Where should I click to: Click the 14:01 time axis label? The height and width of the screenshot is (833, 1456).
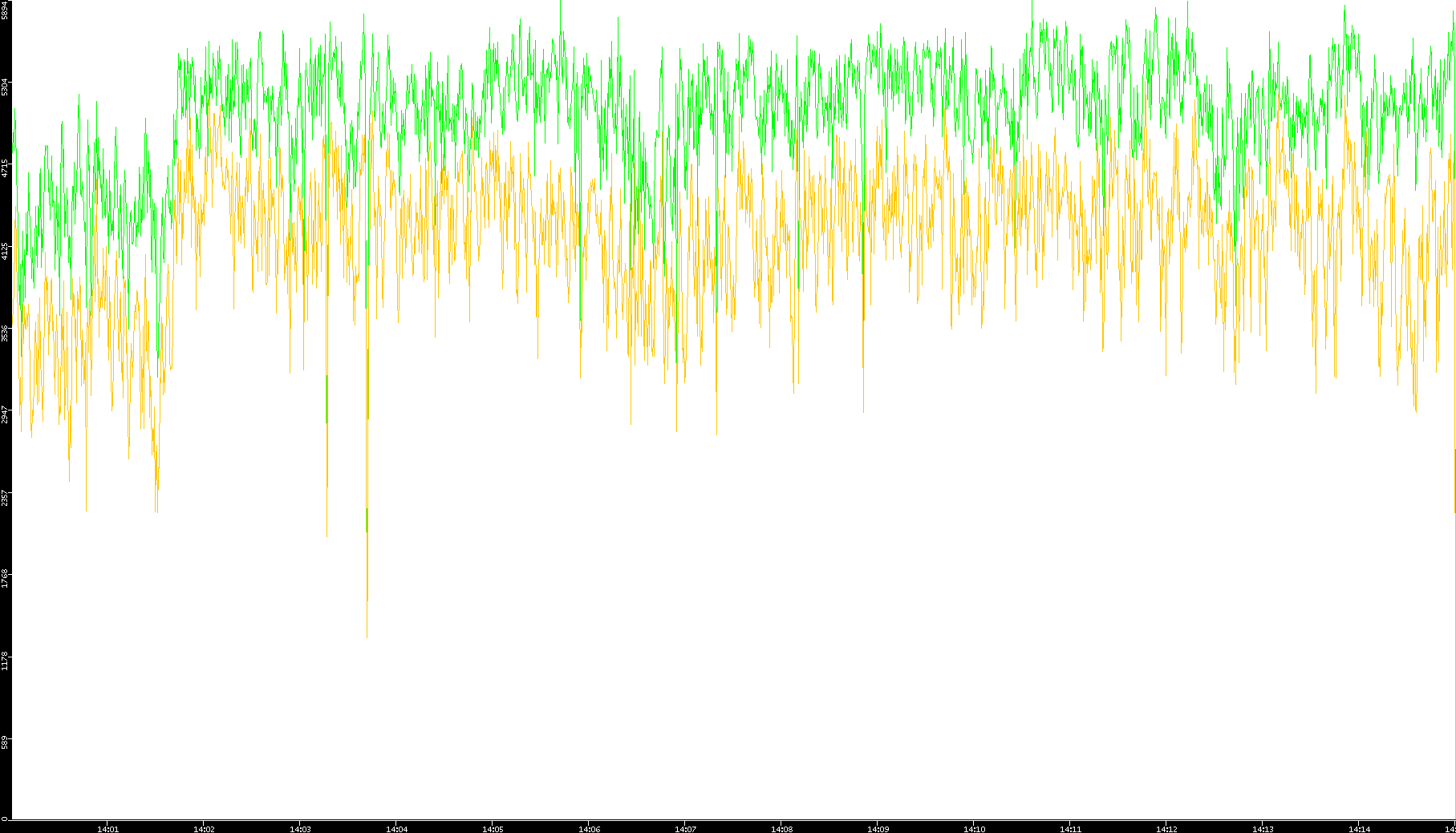[x=107, y=829]
